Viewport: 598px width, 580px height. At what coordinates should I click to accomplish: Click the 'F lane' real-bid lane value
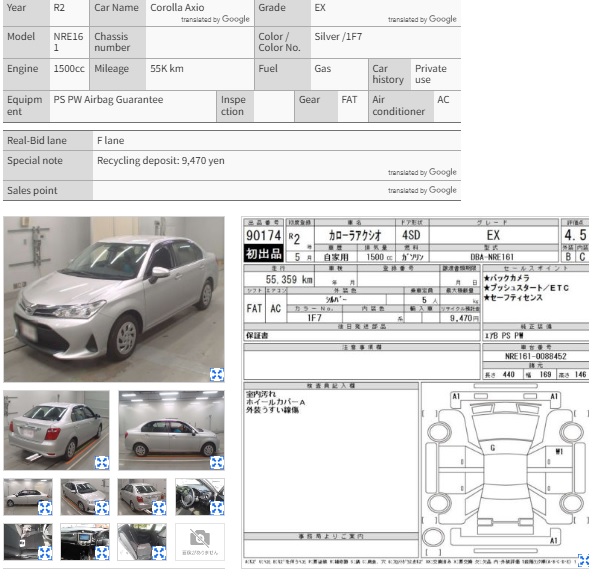(111, 141)
